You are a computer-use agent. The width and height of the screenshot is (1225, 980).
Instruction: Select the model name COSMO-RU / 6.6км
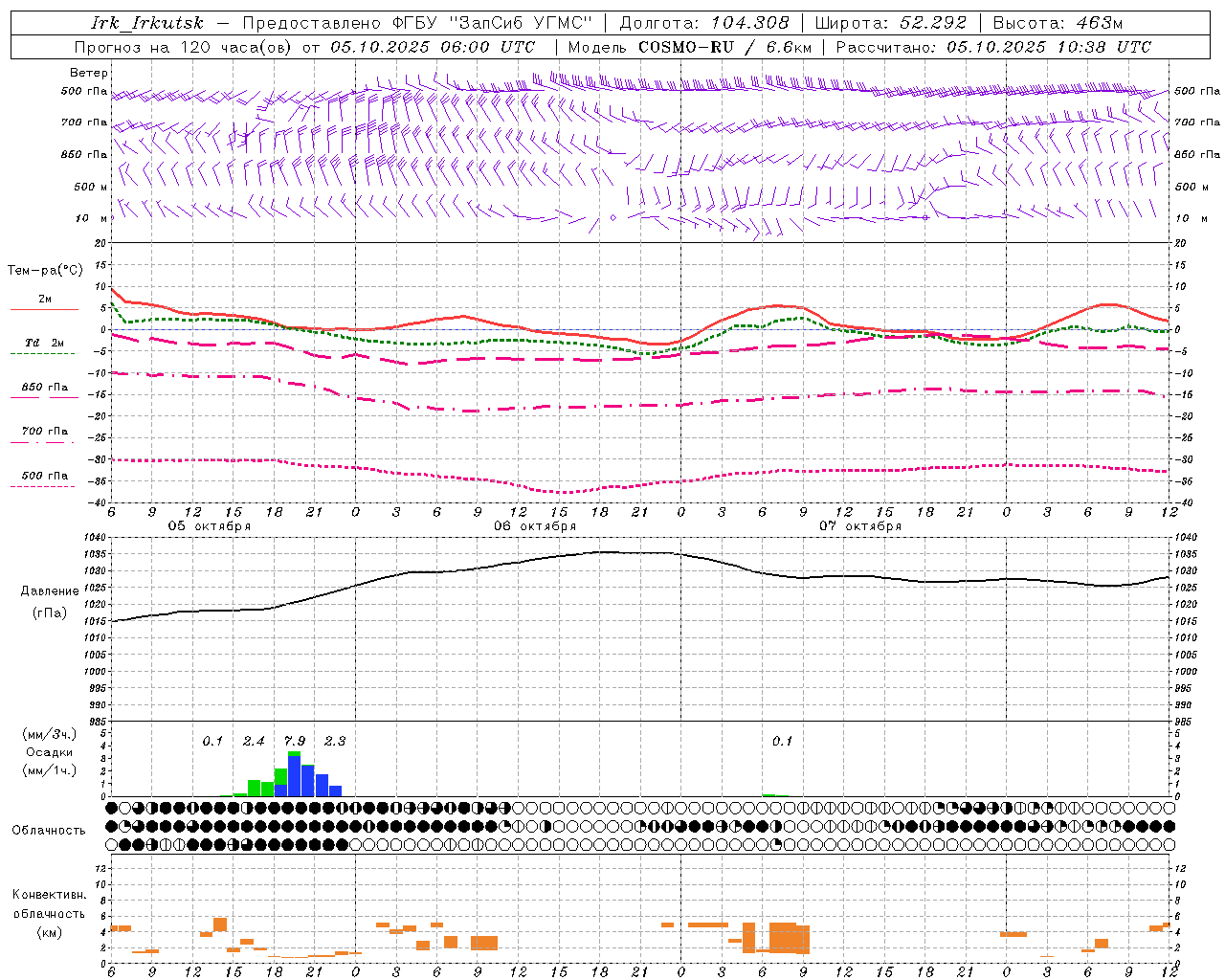point(724,47)
